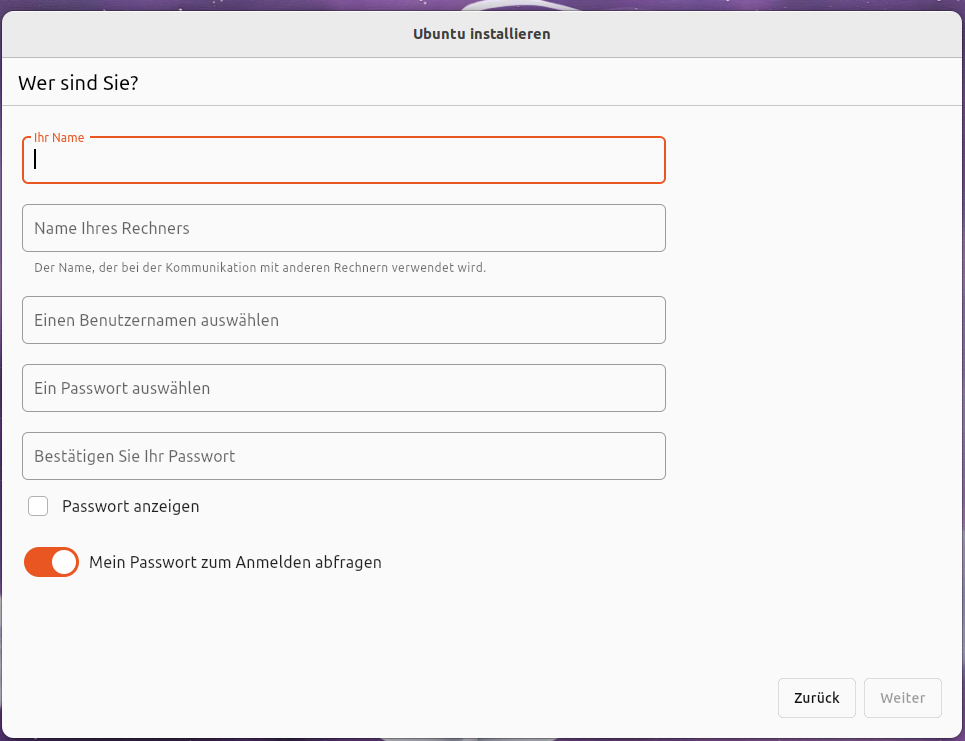This screenshot has height=741, width=965.
Task: Click the greyed-out 'Weiter' button
Action: click(x=903, y=698)
